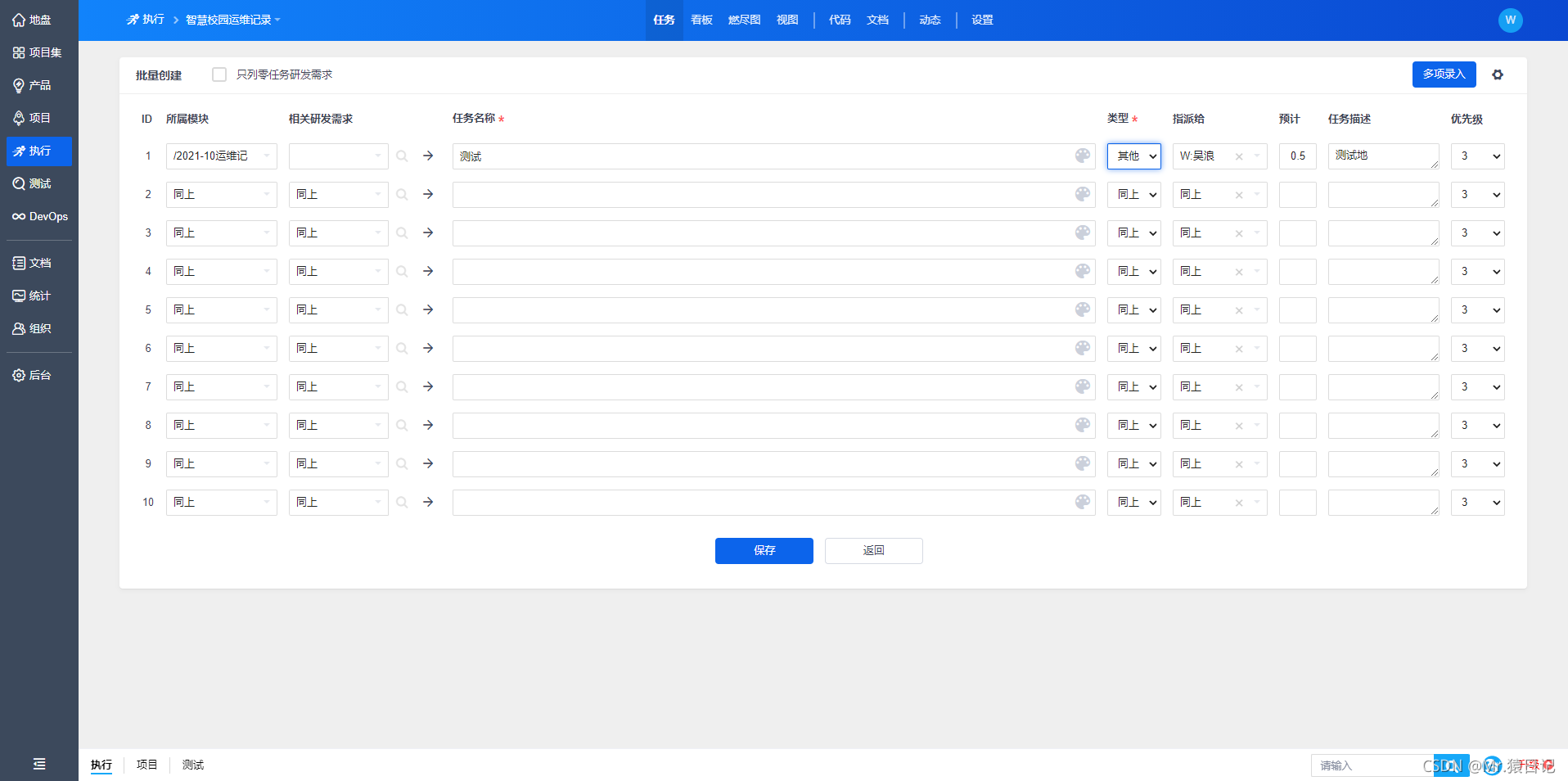Clear assignee W:吴浪 in row 1
The width and height of the screenshot is (1568, 781).
coord(1239,156)
